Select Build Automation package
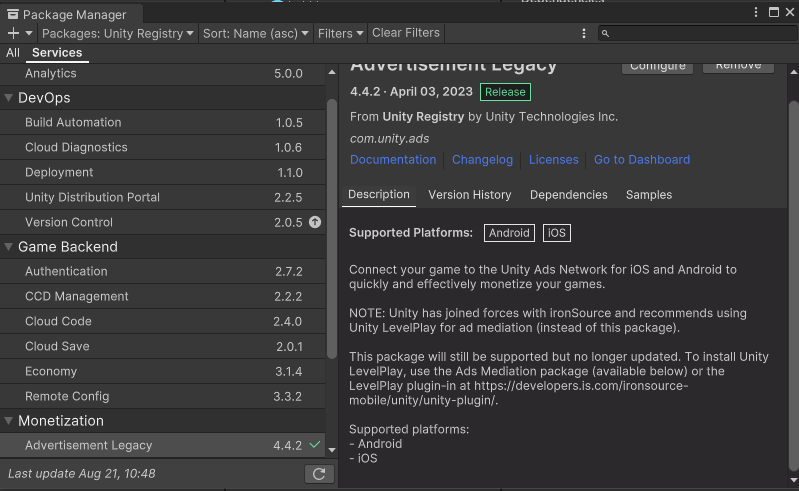This screenshot has height=491, width=799. (x=163, y=122)
